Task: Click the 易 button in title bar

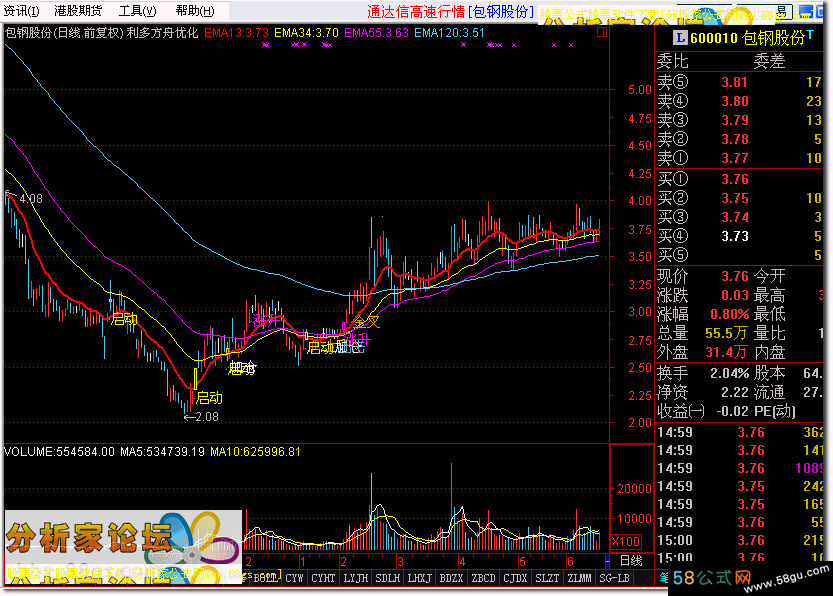Action: tap(782, 12)
